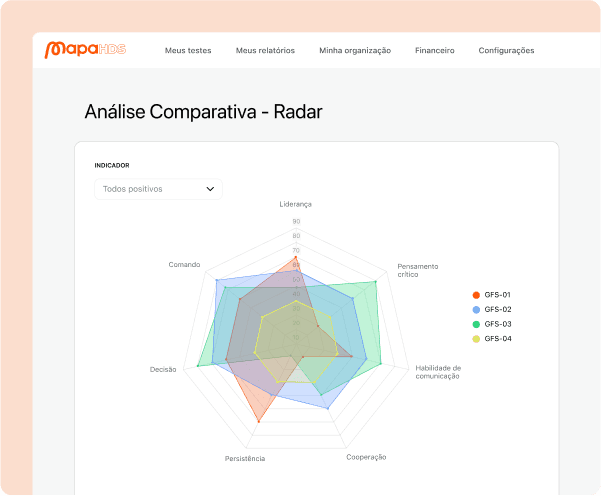Go to Meus relatórios

pyautogui.click(x=265, y=50)
